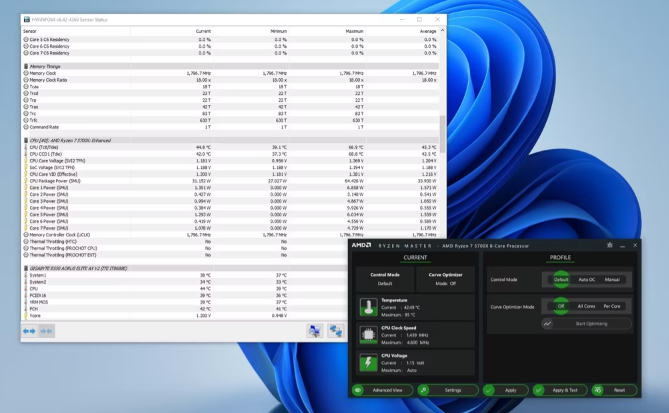669x413 pixels.
Task: Click the Apply & Test button
Action: click(x=560, y=390)
